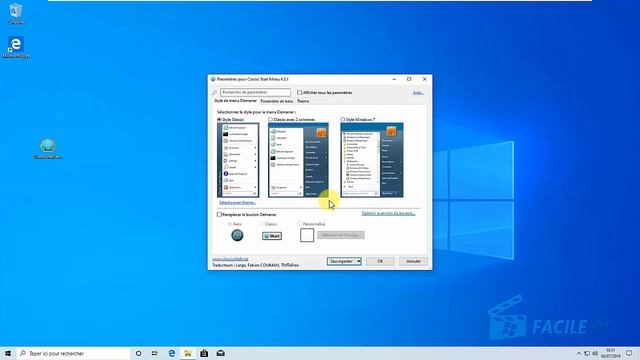Screen dimensions: 640x360
Task: Launch Microsoft Edge from the taskbar
Action: pyautogui.click(x=171, y=353)
